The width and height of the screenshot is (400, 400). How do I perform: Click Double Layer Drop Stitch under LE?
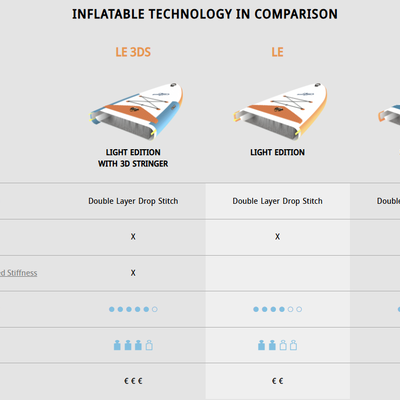pyautogui.click(x=277, y=201)
